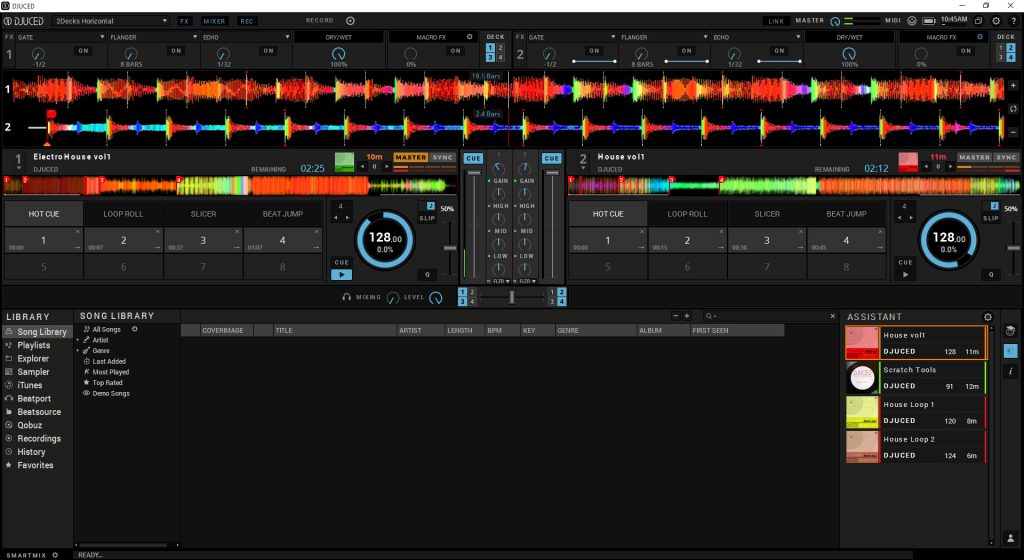
Task: Clear the search with the X icon
Action: pyautogui.click(x=833, y=316)
